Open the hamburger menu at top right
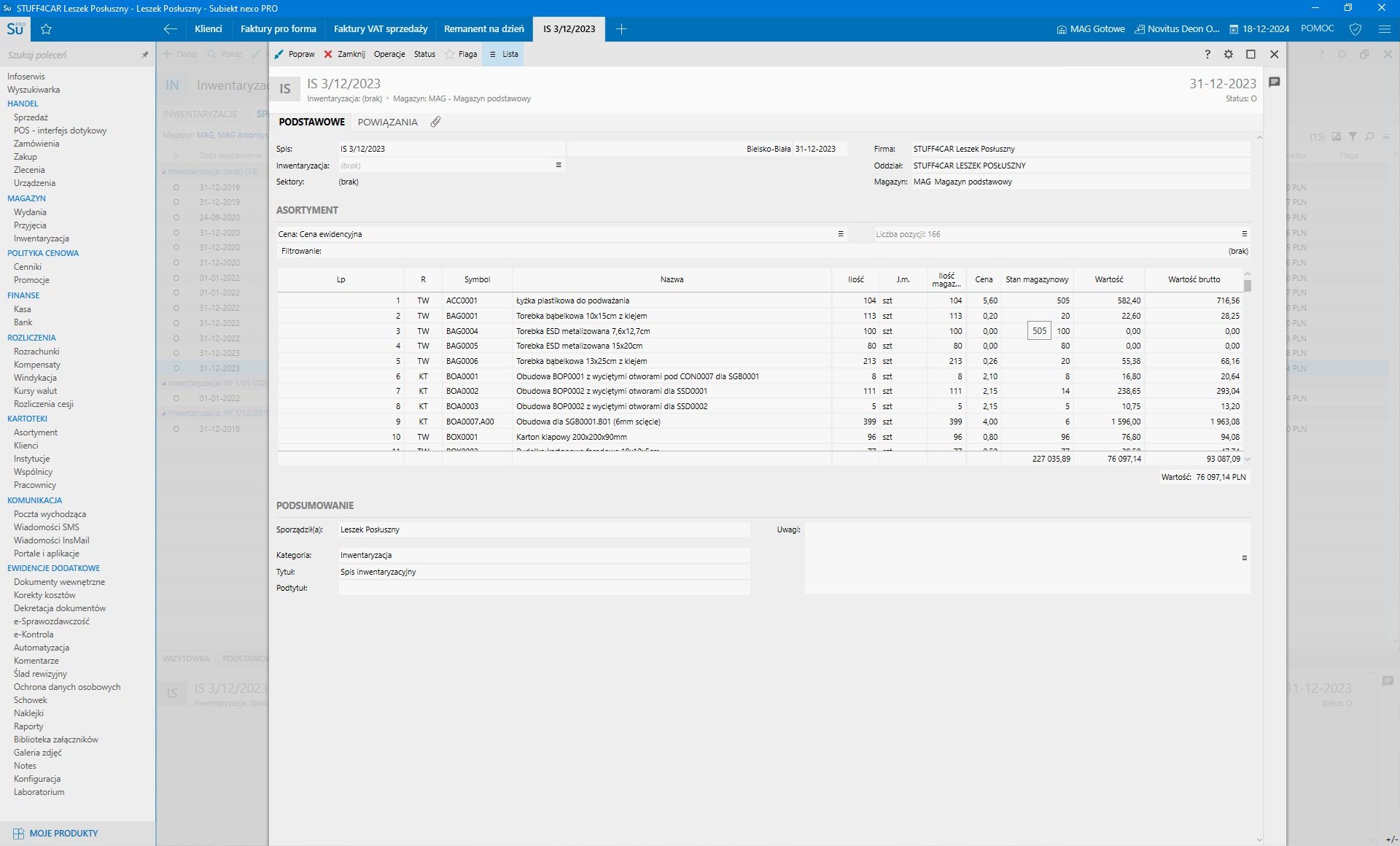The height and width of the screenshot is (846, 1400). tap(1385, 29)
